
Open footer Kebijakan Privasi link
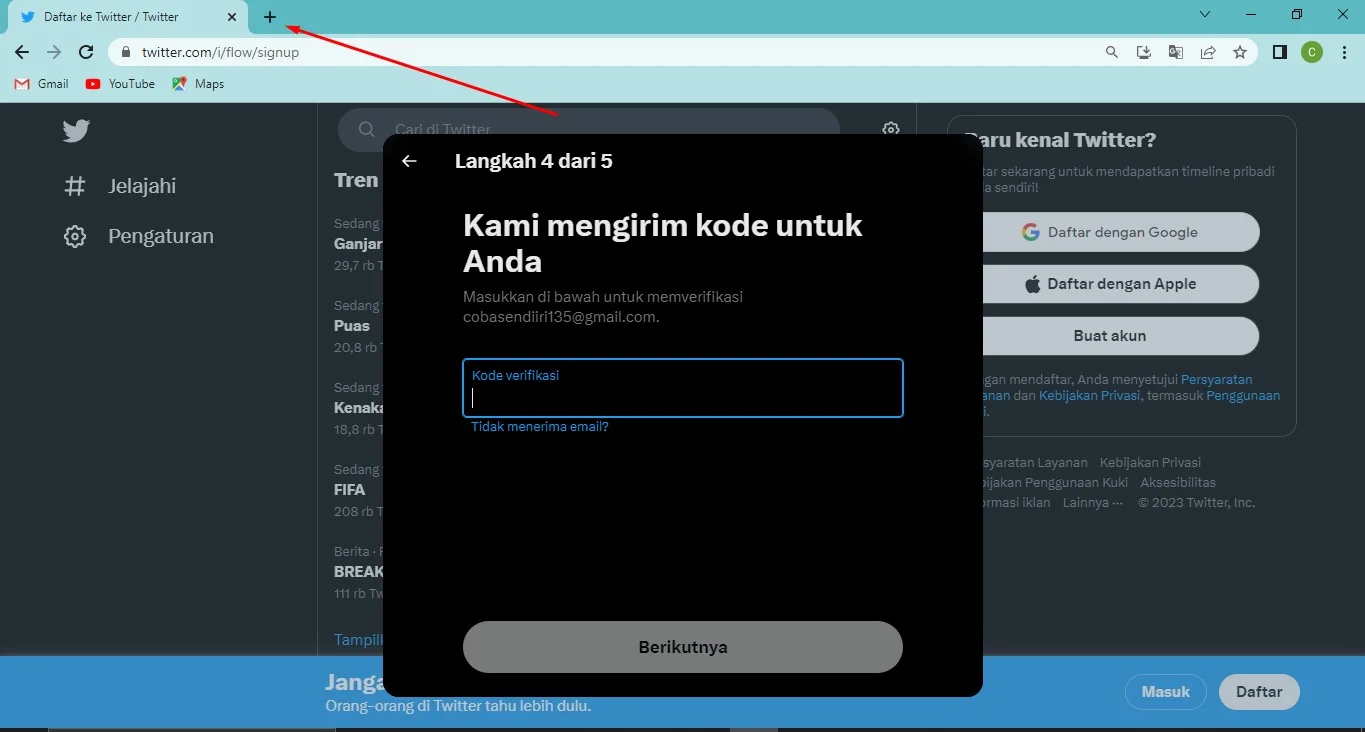pyautogui.click(x=1150, y=463)
